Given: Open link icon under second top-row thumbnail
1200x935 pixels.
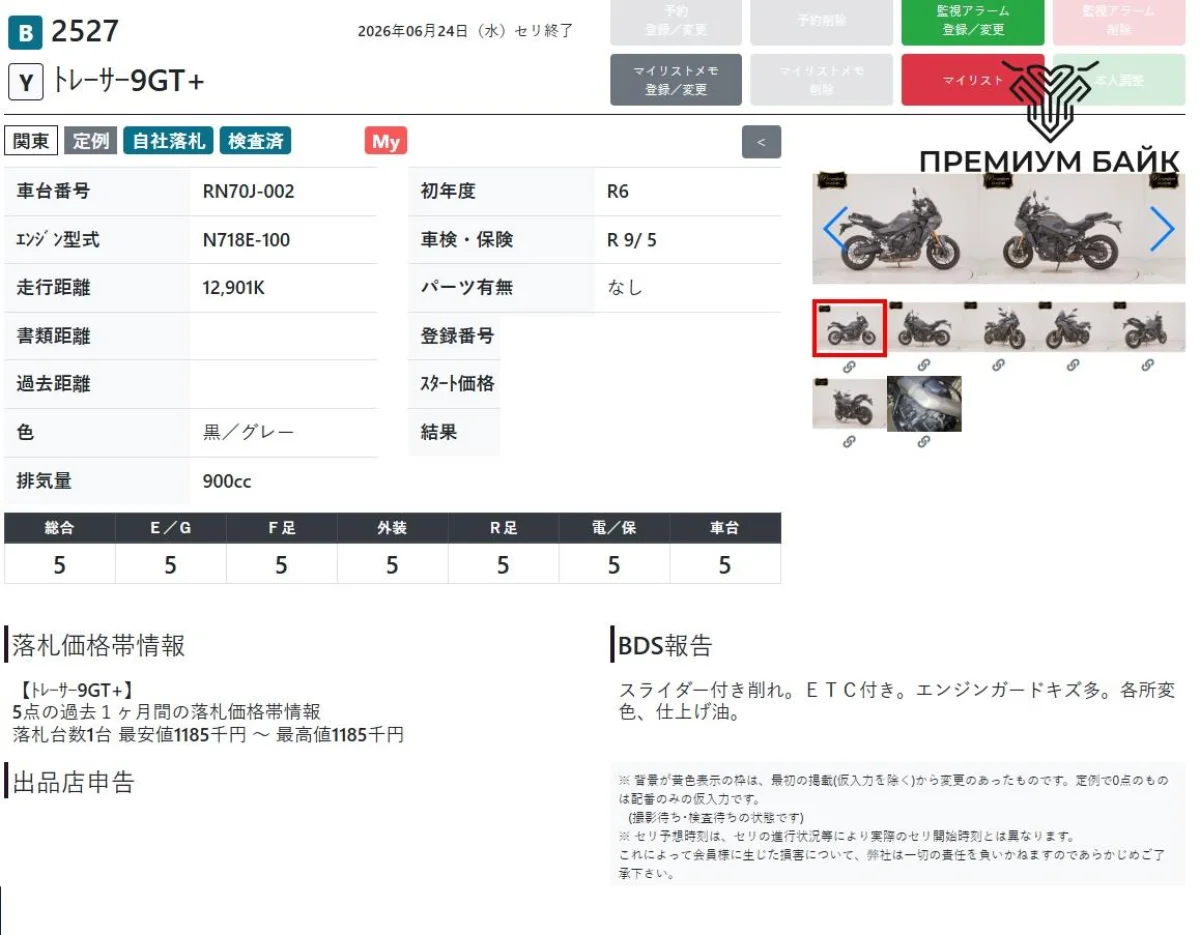Looking at the screenshot, I should point(924,366).
